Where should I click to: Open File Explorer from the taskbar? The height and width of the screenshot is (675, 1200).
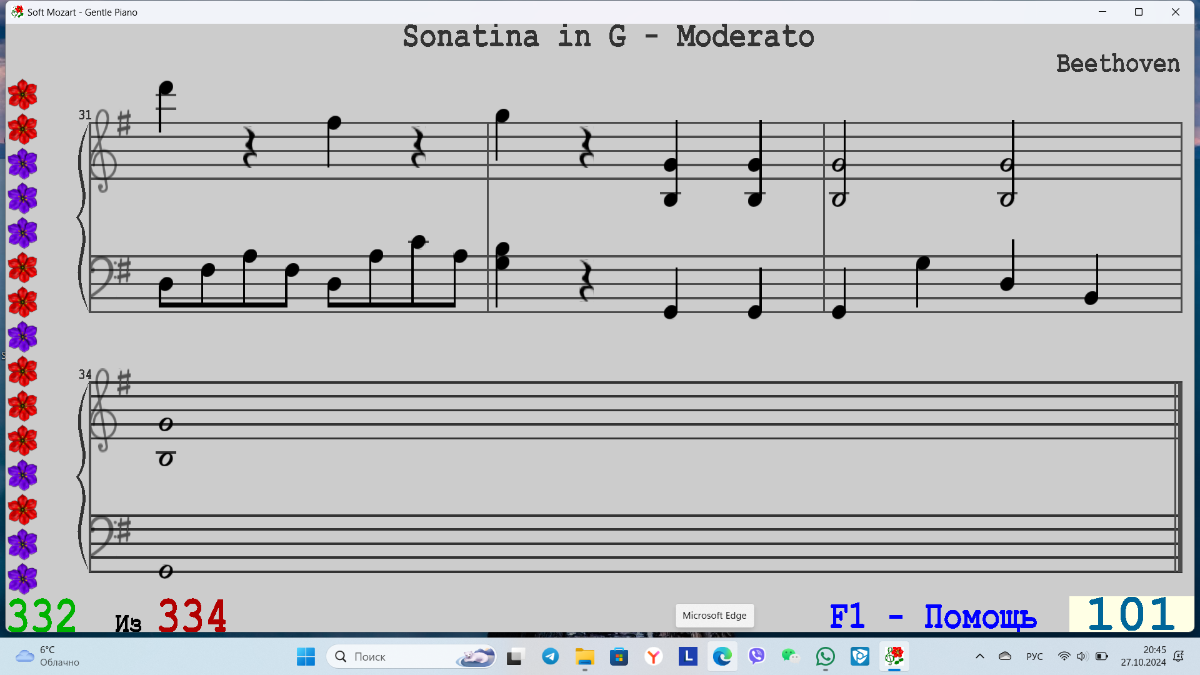[x=585, y=656]
